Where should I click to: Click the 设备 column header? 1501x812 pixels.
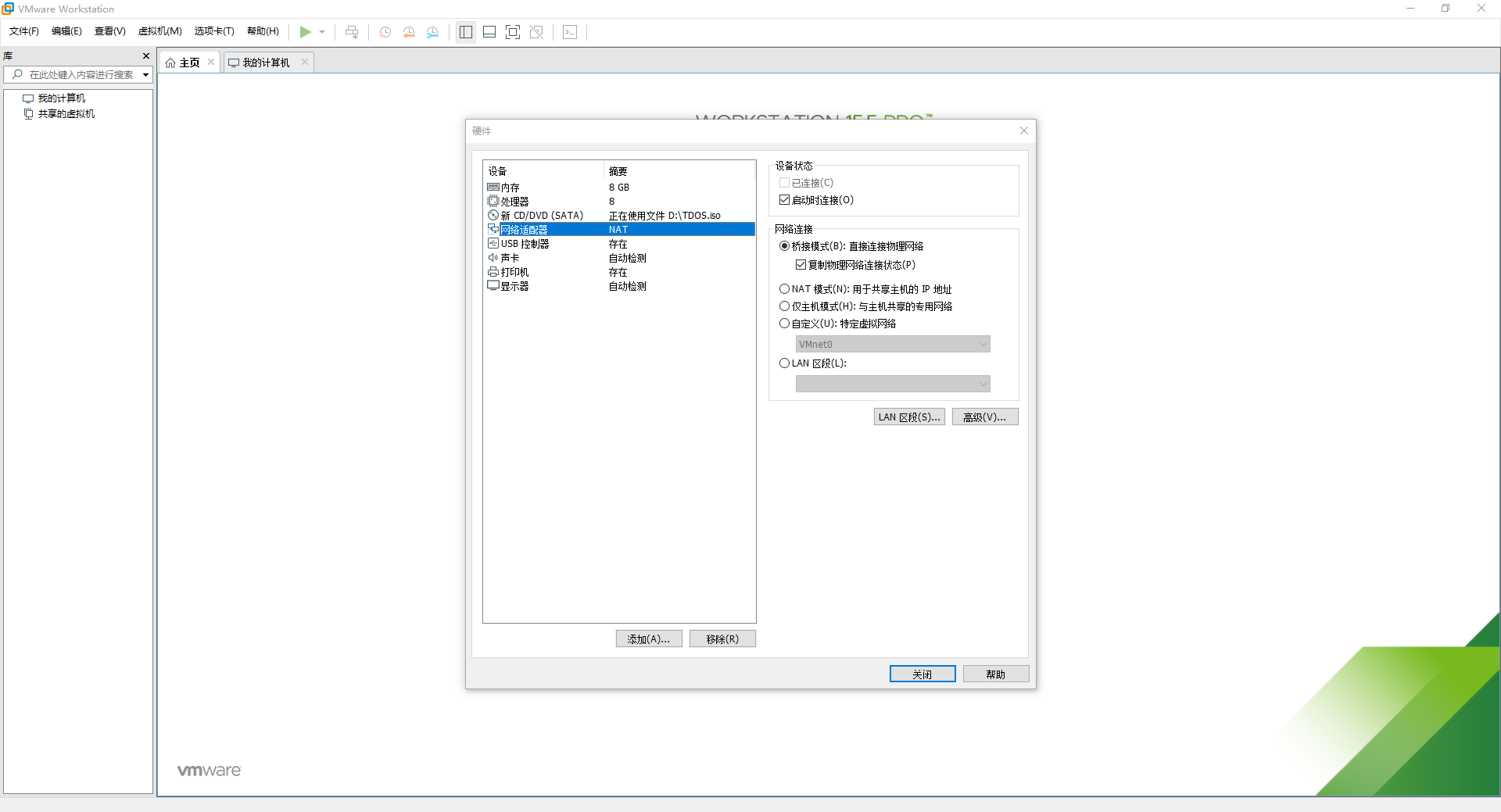coord(543,171)
